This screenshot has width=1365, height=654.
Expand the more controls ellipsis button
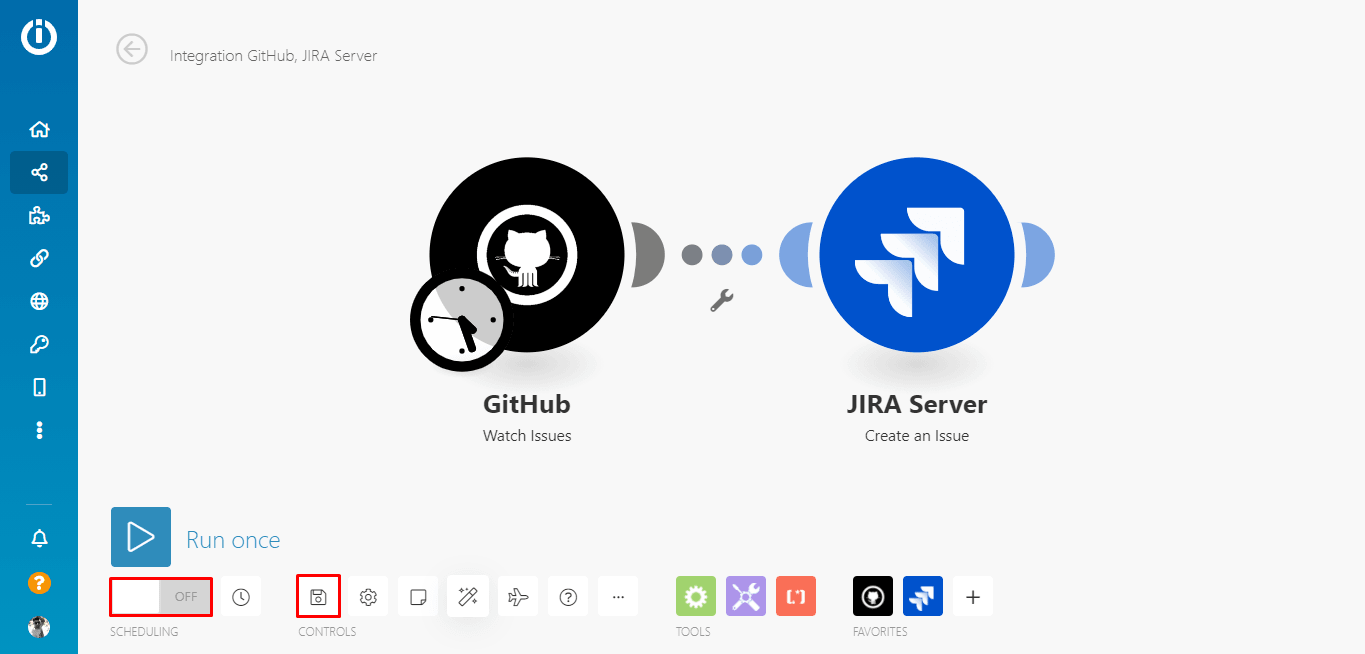pos(618,597)
